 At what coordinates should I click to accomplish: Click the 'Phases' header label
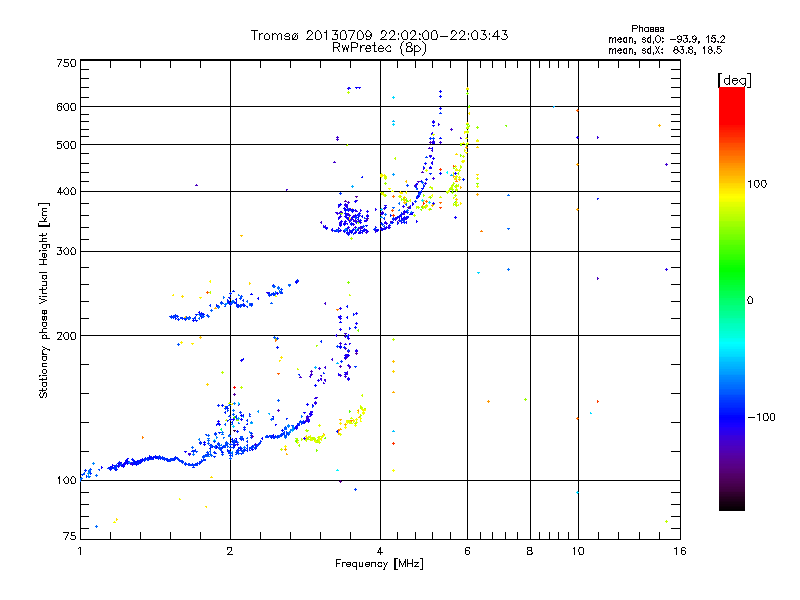[x=647, y=29]
